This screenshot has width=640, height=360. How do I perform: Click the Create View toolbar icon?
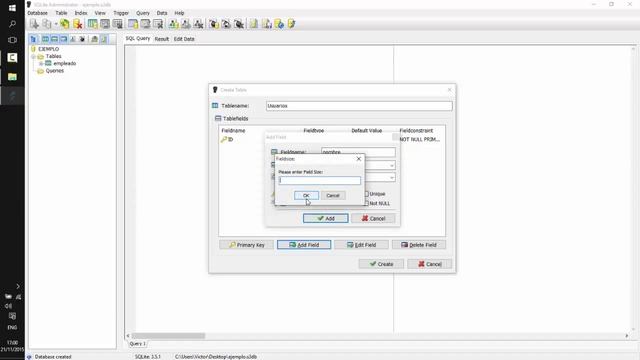173,24
